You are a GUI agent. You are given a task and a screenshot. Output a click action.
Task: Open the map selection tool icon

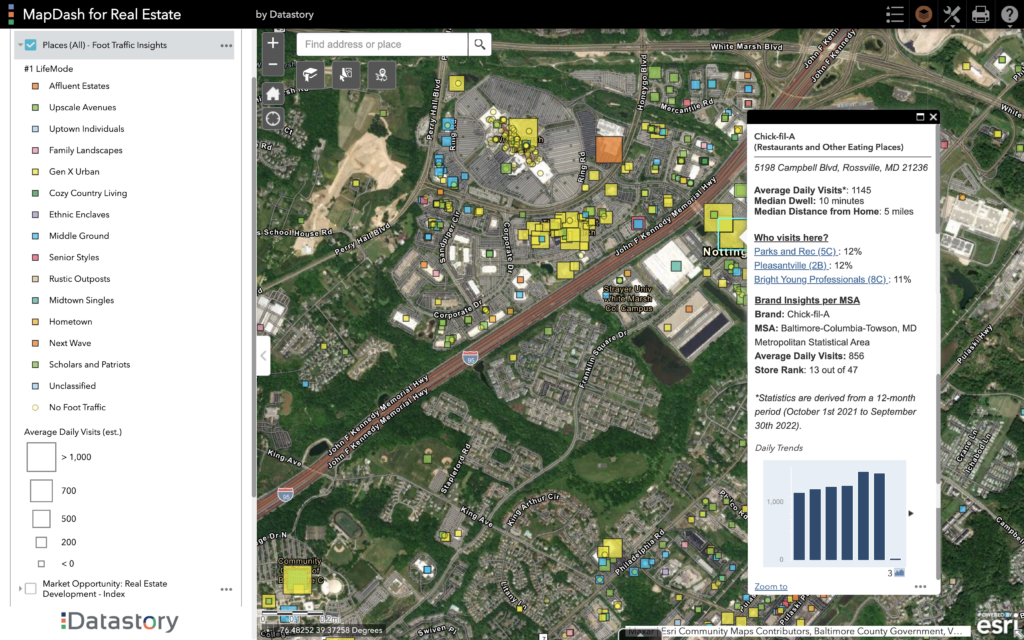coord(346,75)
